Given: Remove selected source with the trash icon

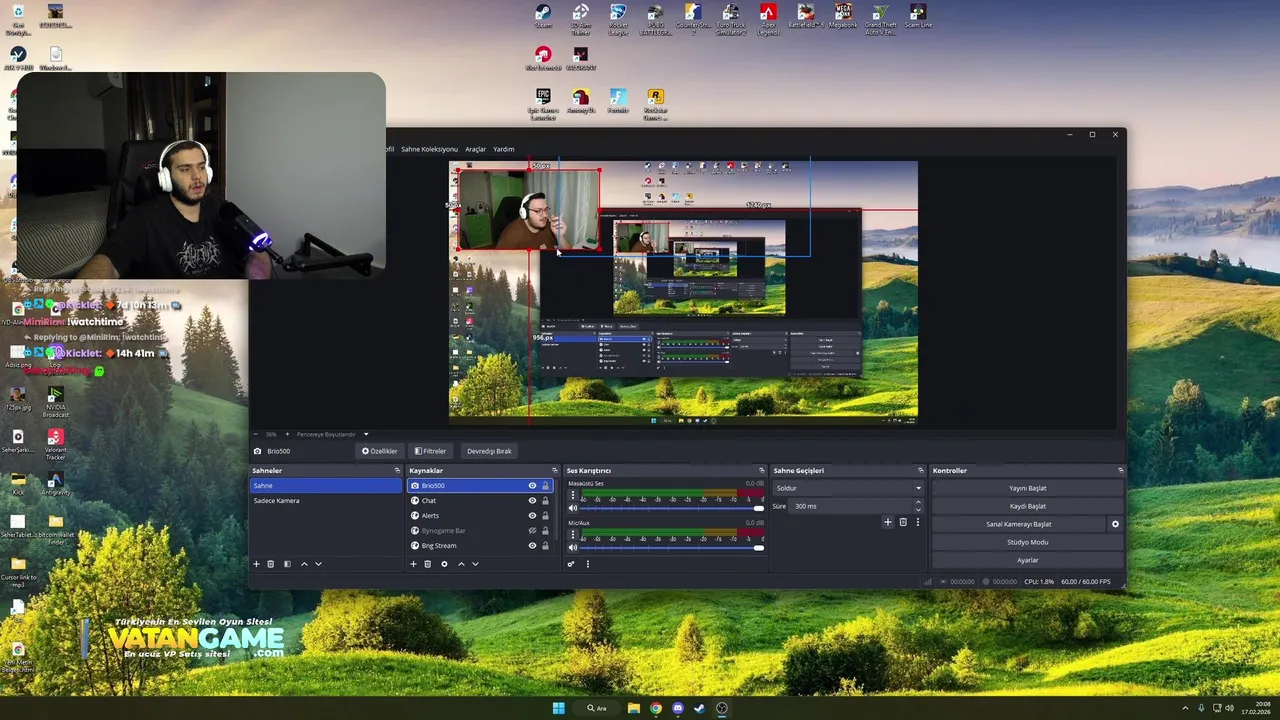Looking at the screenshot, I should coord(427,564).
